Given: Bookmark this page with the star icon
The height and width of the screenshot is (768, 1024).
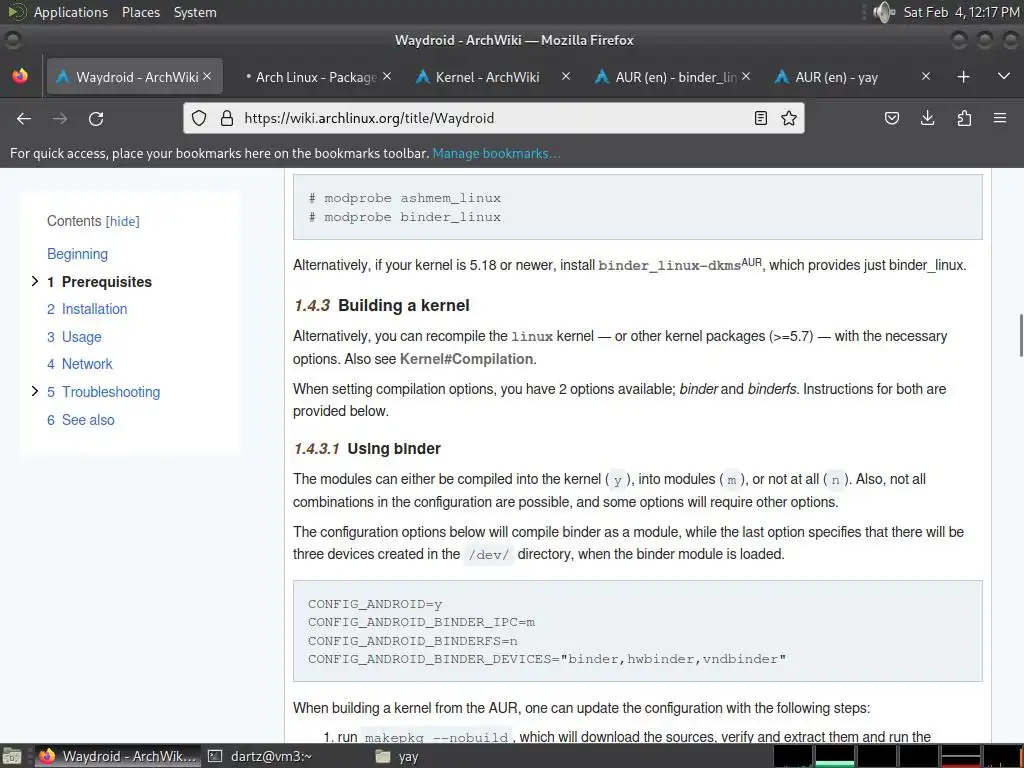Looking at the screenshot, I should coord(789,118).
